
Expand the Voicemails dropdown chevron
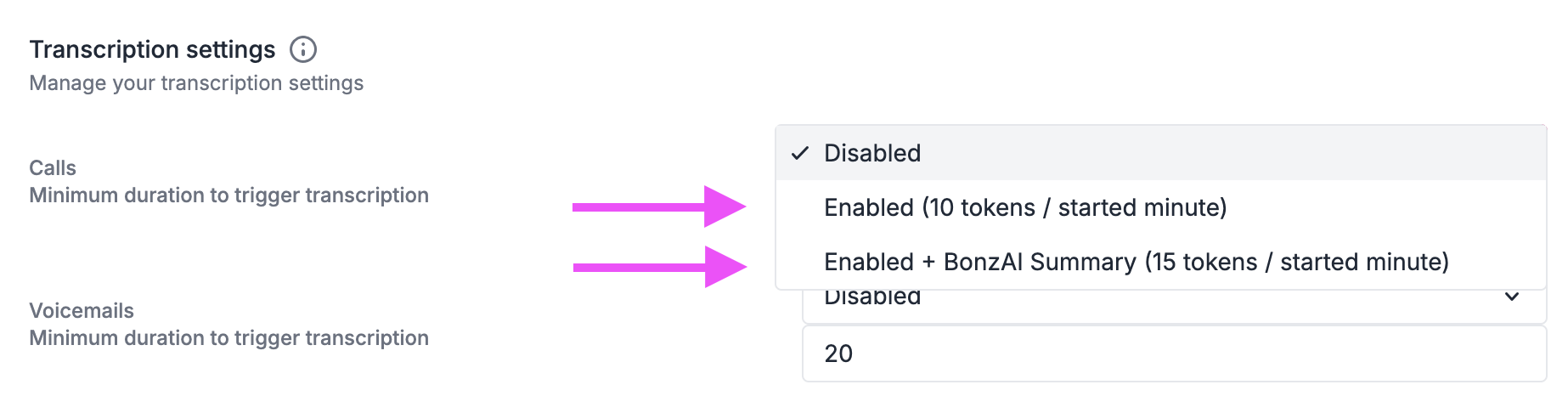click(1512, 297)
